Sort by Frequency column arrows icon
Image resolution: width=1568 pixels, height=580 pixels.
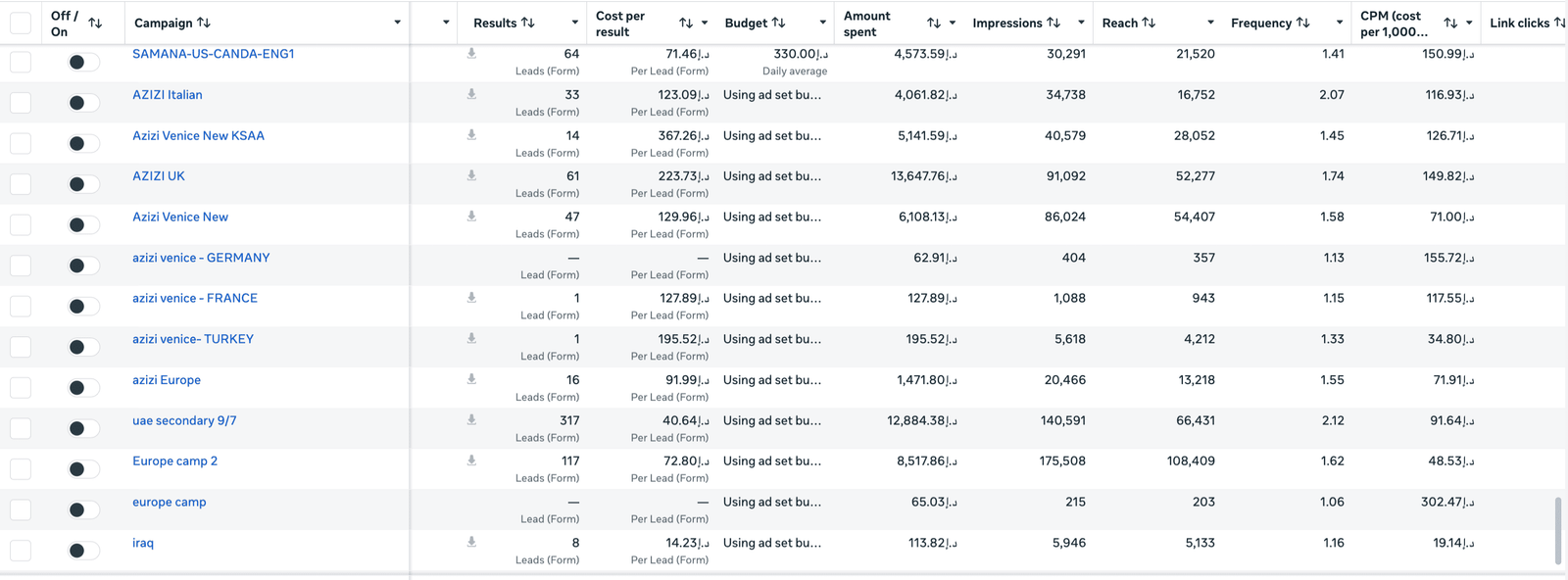(1302, 23)
